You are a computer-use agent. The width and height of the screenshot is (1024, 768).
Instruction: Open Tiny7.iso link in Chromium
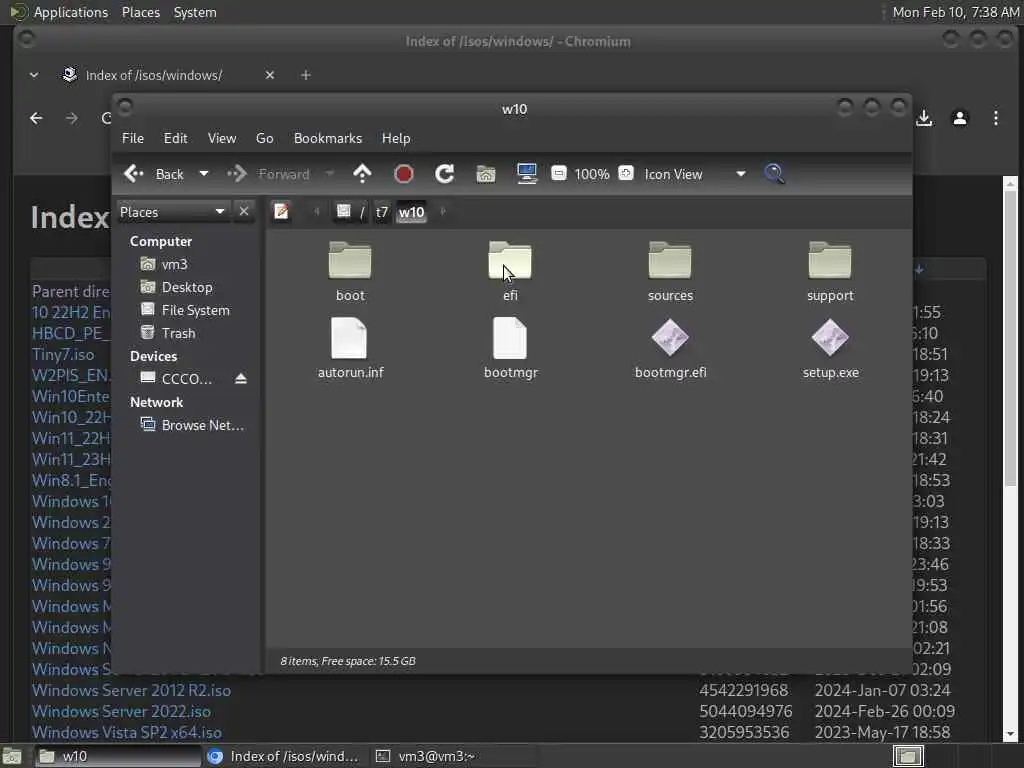pos(63,355)
